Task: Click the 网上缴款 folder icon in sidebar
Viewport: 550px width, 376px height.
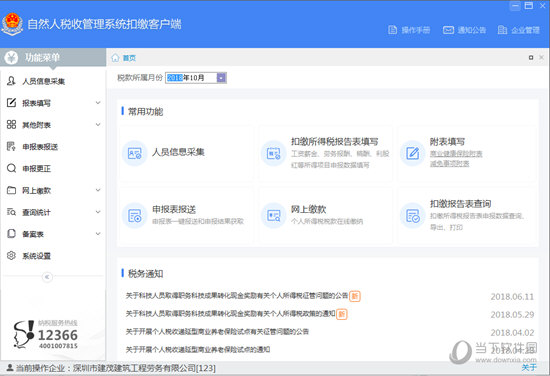Action: (x=11, y=190)
